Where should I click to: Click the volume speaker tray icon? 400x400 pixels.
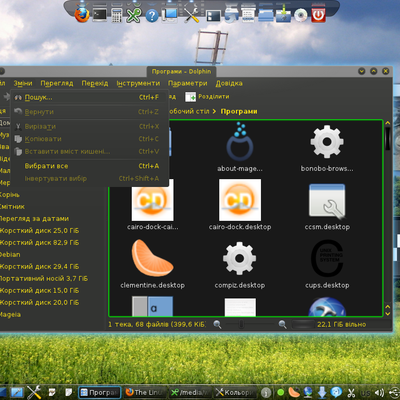point(379,392)
